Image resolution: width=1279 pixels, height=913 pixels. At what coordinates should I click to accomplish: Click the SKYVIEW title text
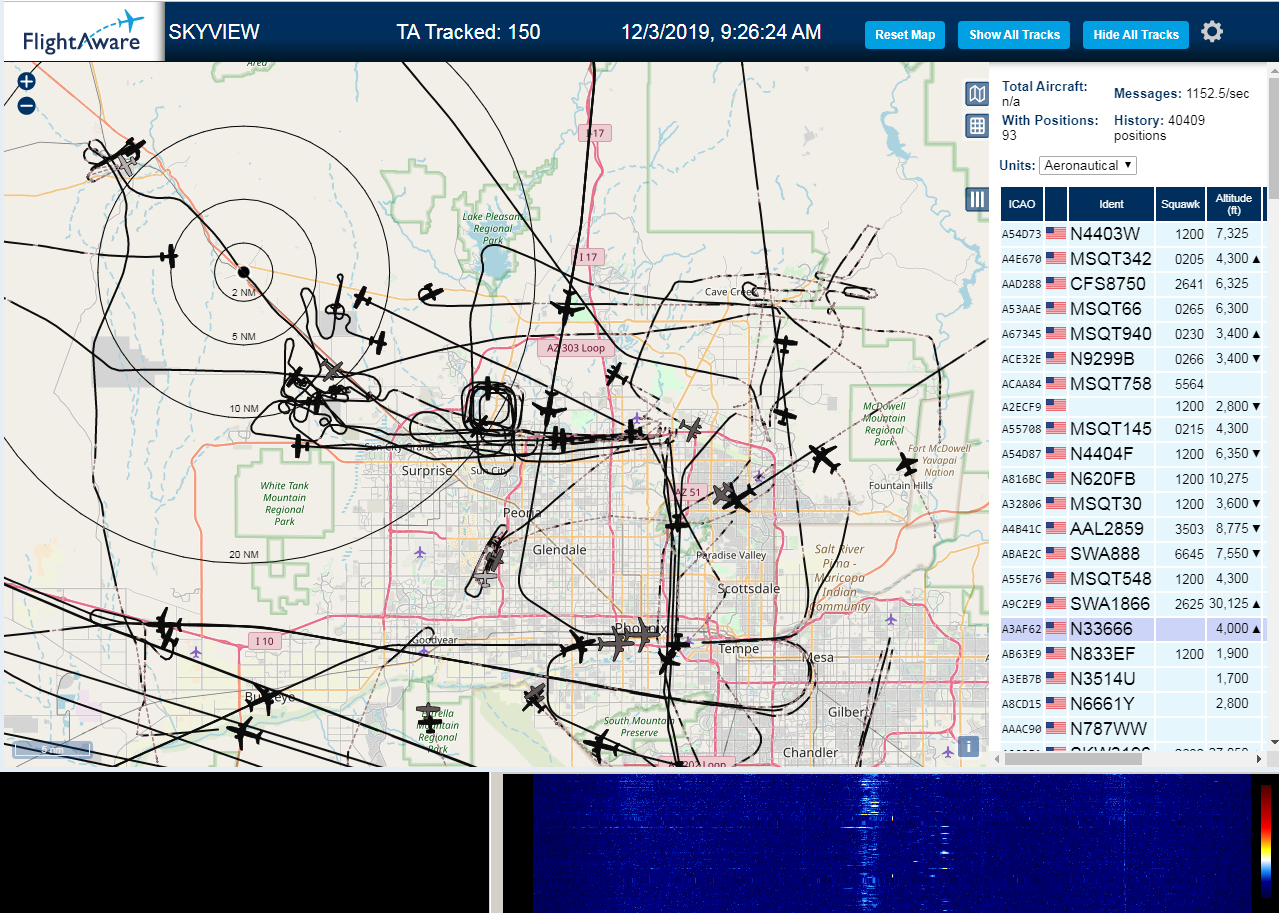[214, 32]
